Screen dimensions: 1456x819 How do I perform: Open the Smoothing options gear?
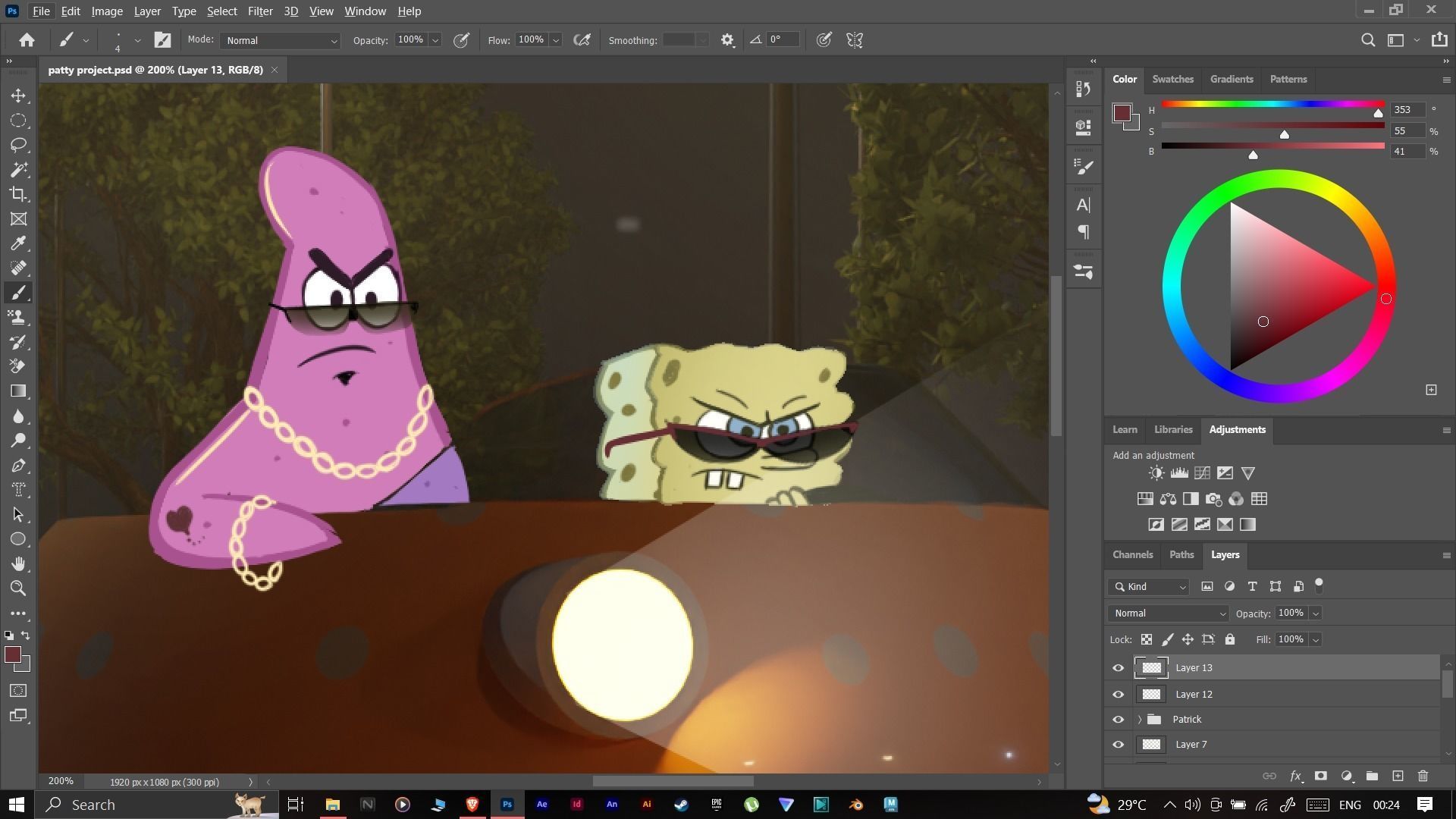[727, 40]
